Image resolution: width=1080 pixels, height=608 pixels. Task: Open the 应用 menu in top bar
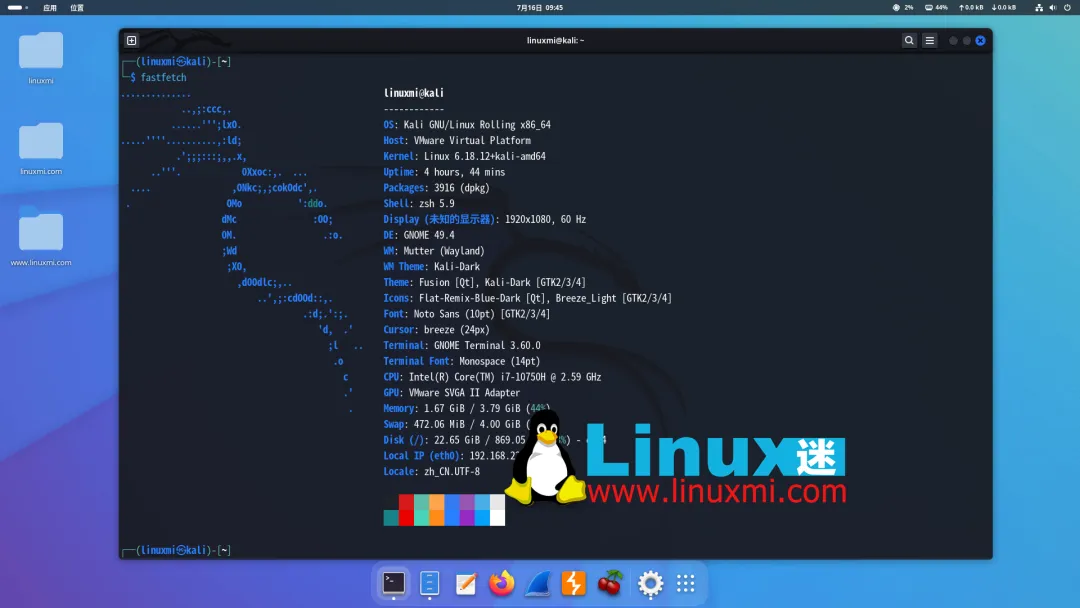(50, 8)
